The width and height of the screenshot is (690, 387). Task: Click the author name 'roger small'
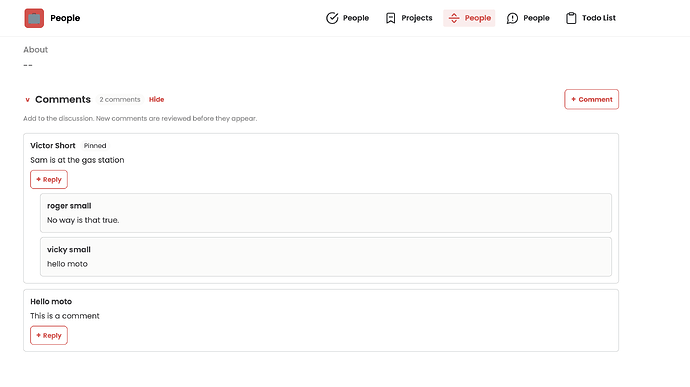69,206
